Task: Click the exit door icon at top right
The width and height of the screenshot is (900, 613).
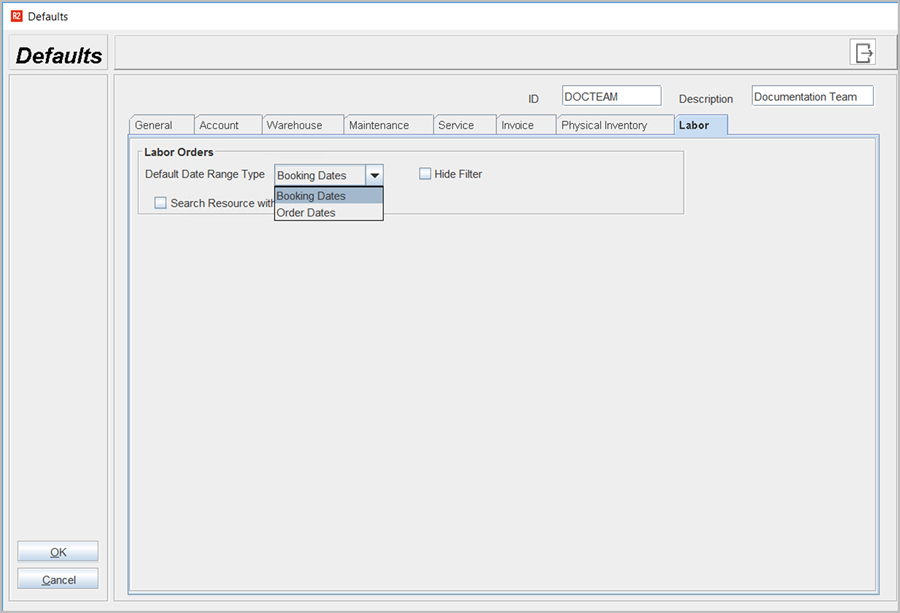Action: pyautogui.click(x=863, y=53)
